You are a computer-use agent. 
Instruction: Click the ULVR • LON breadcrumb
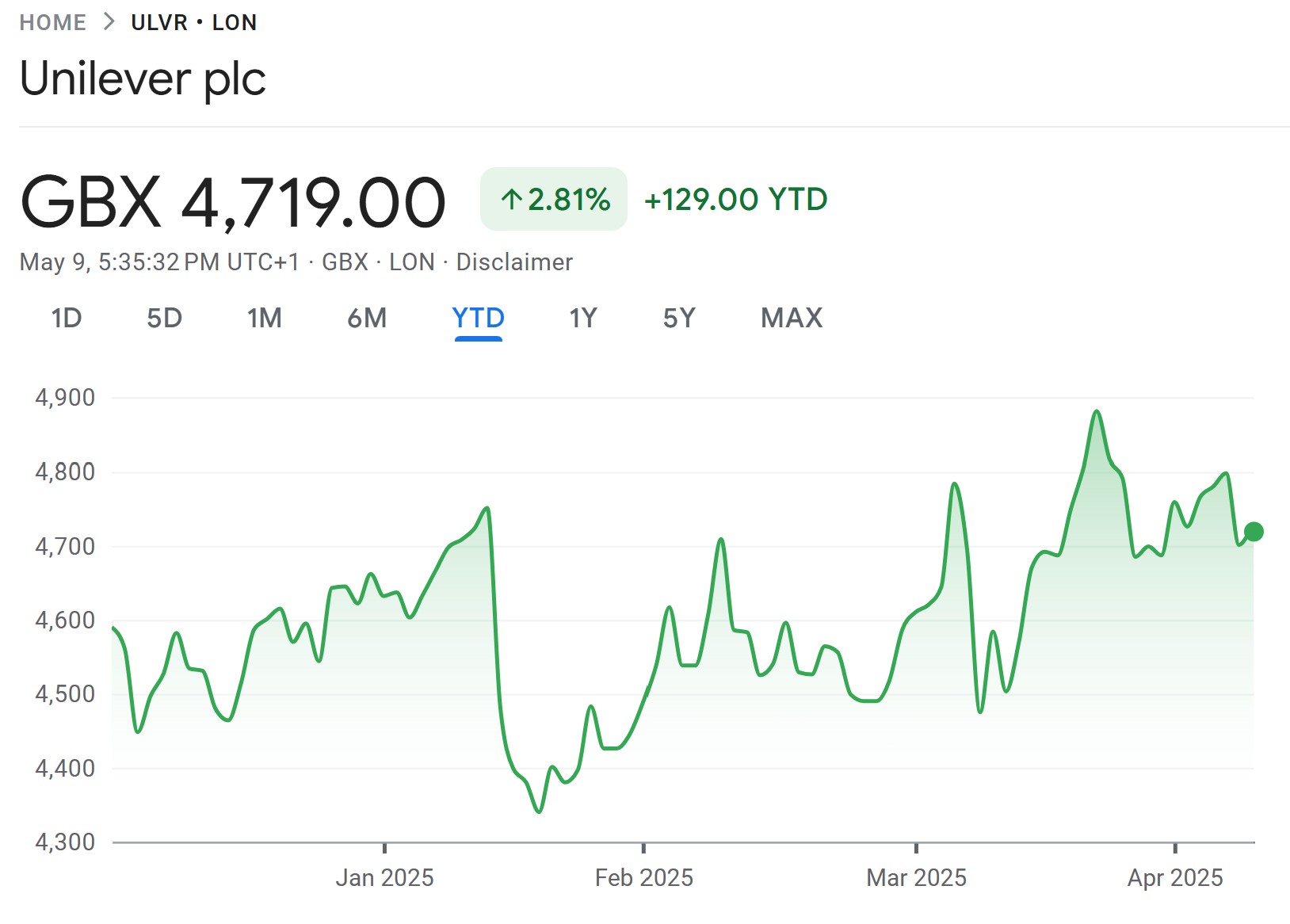point(194,22)
